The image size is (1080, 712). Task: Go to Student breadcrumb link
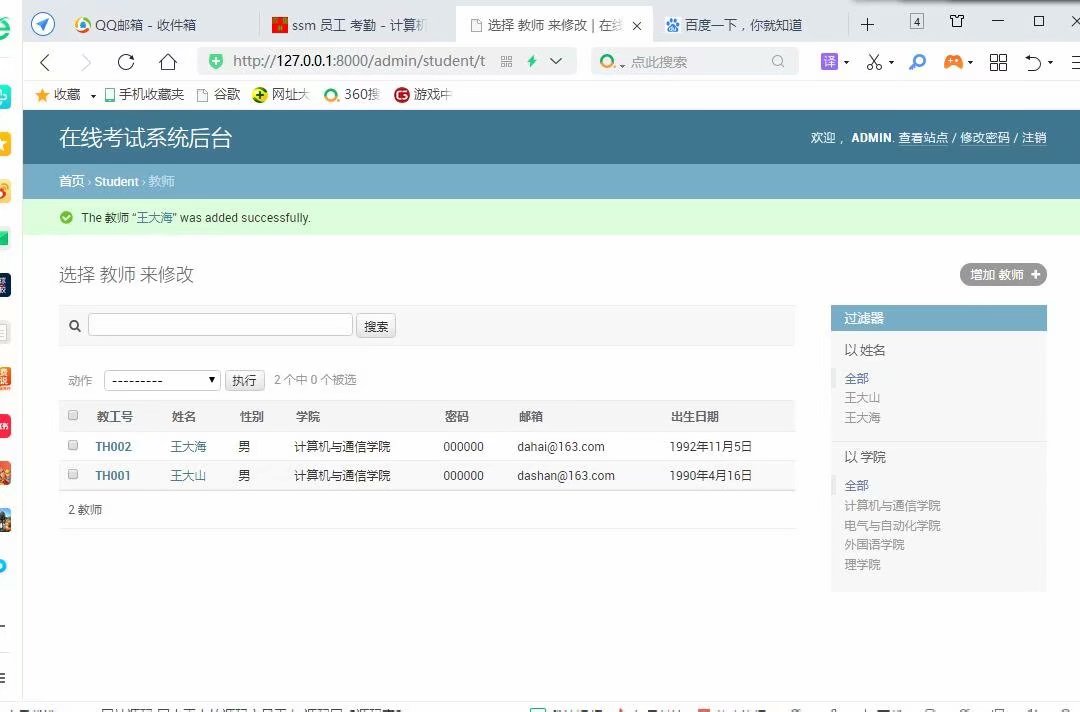click(x=116, y=182)
